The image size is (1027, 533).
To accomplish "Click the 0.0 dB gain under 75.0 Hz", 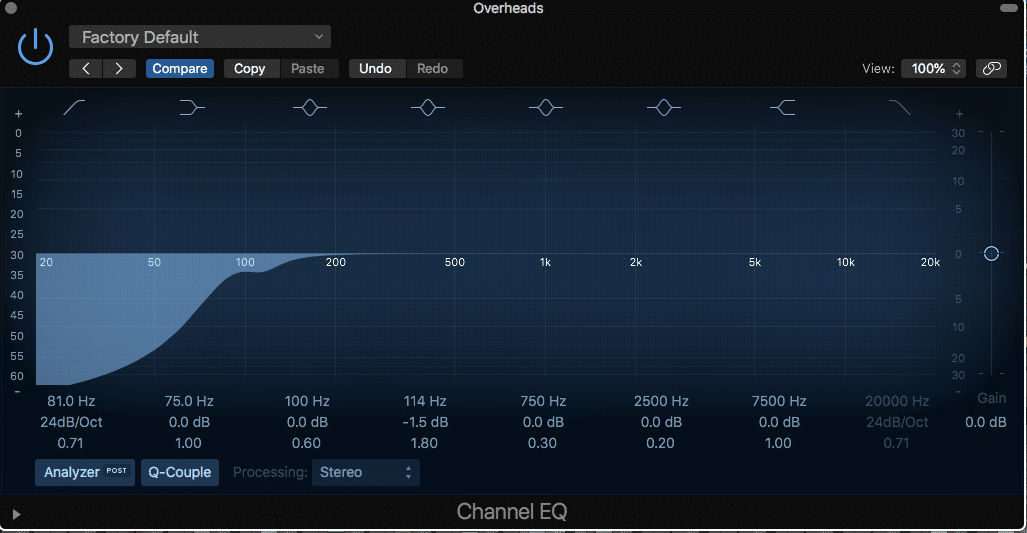I will 189,422.
